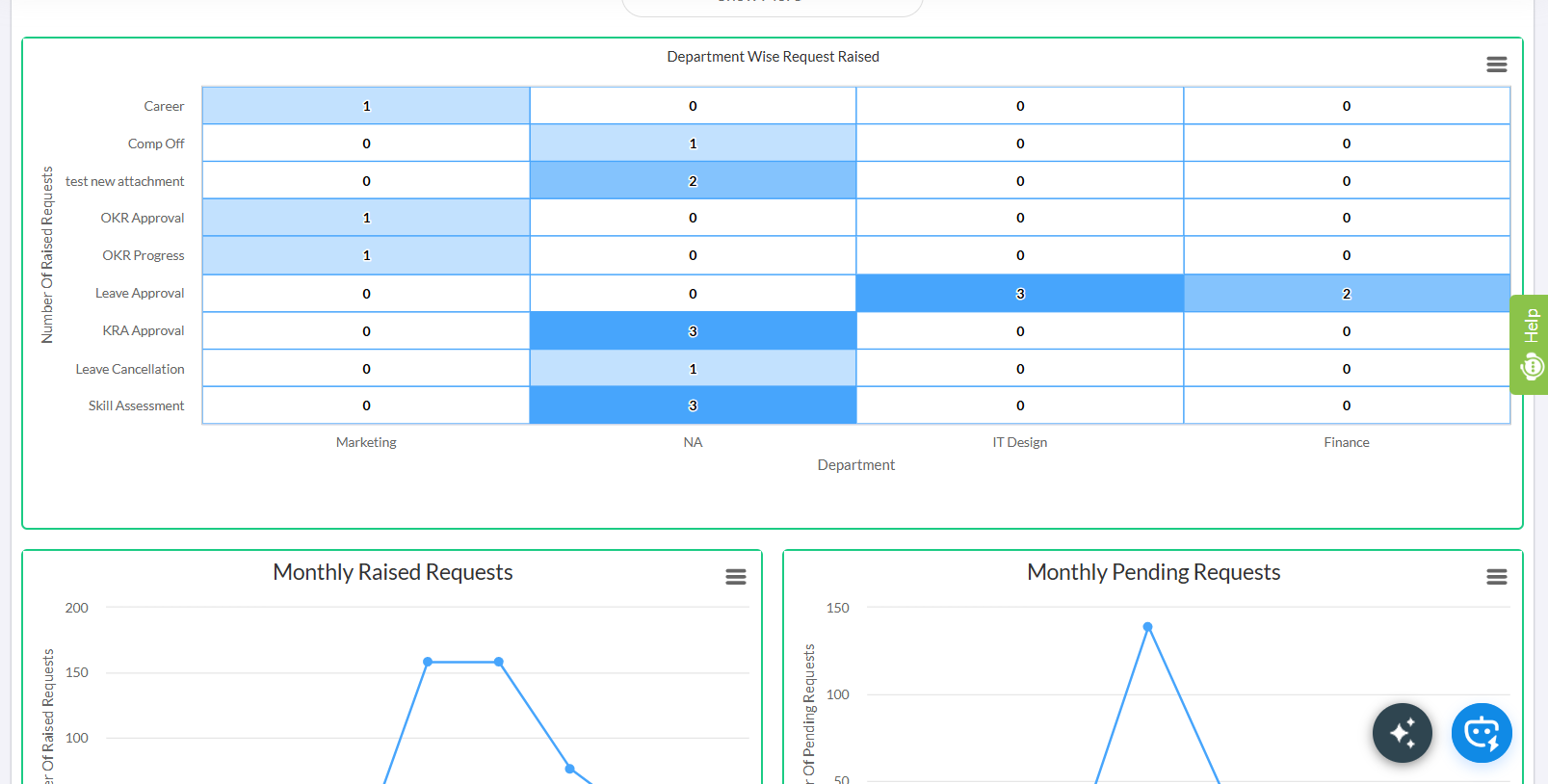Open Monthly Pending Requests chart menu
Image resolution: width=1548 pixels, height=784 pixels.
[1496, 577]
